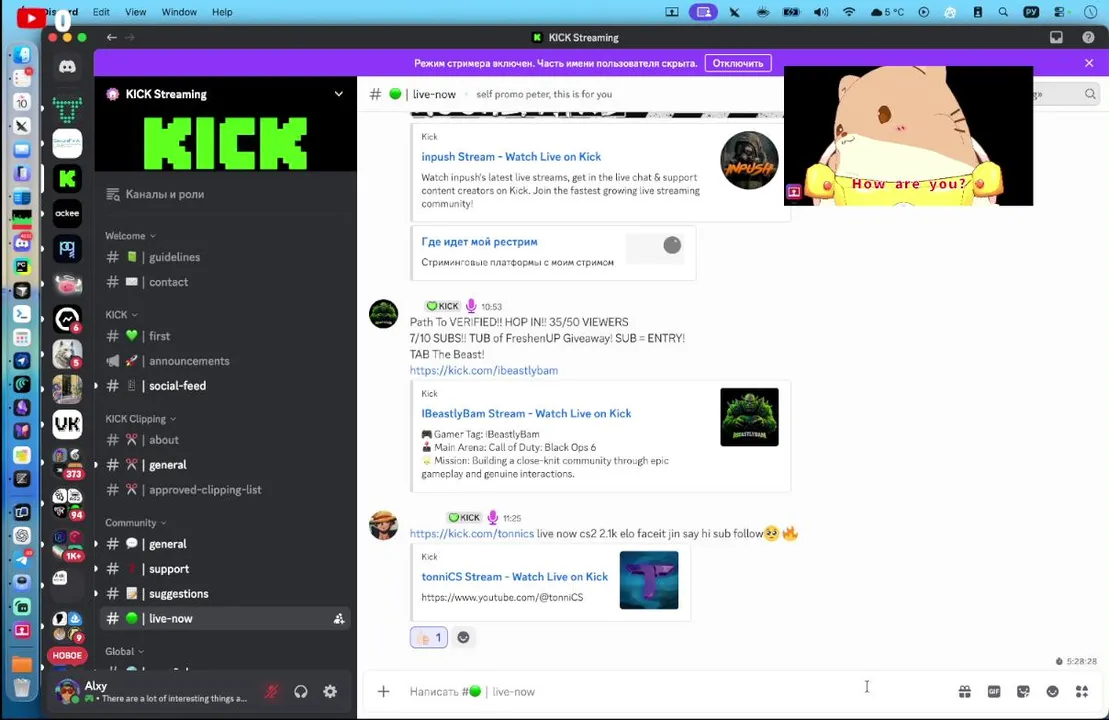This screenshot has height=720, width=1109.
Task: Open Discord direct messages home icon
Action: (67, 67)
